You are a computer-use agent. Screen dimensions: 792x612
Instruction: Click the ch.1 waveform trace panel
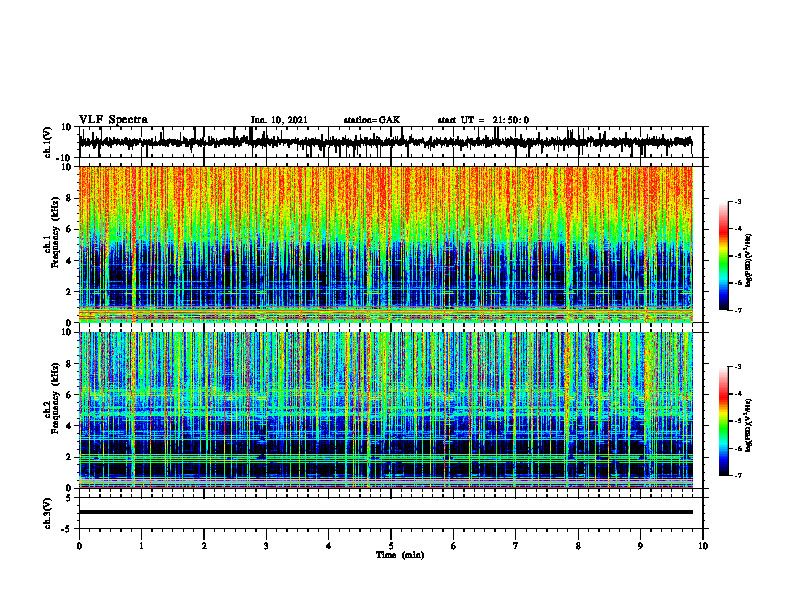391,142
